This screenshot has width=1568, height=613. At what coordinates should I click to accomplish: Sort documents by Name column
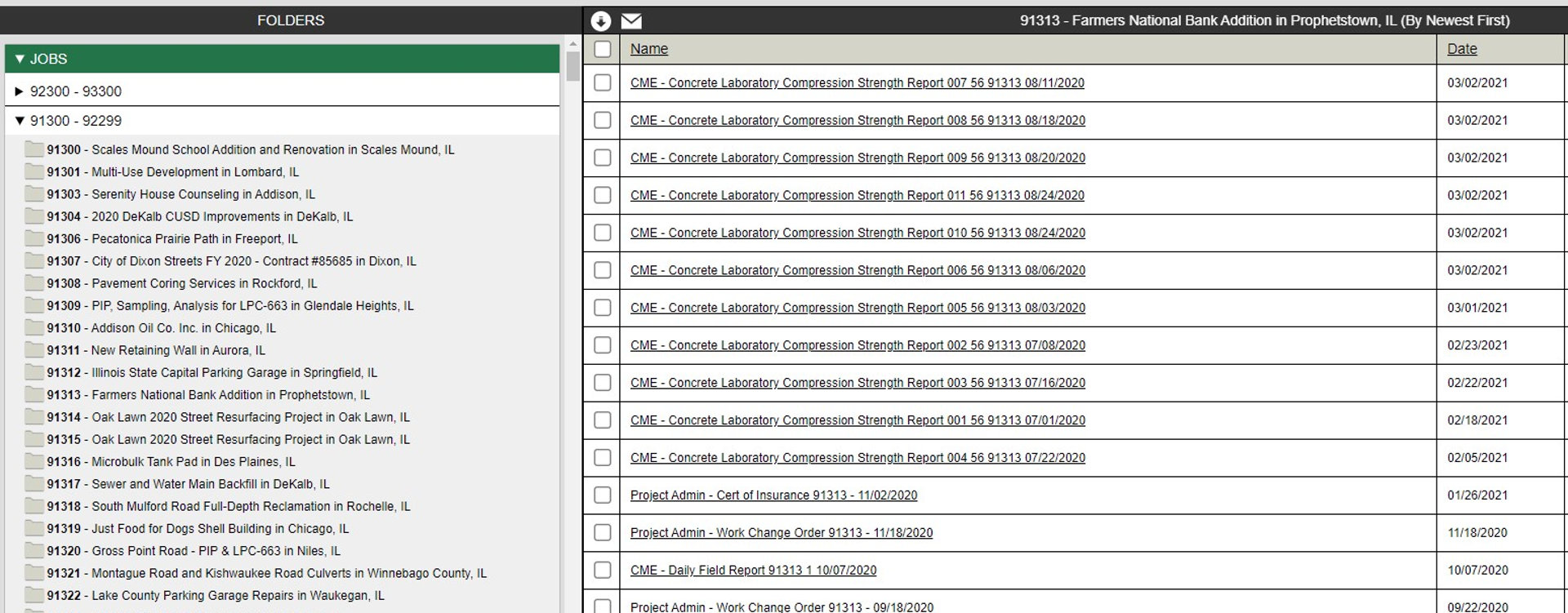649,49
